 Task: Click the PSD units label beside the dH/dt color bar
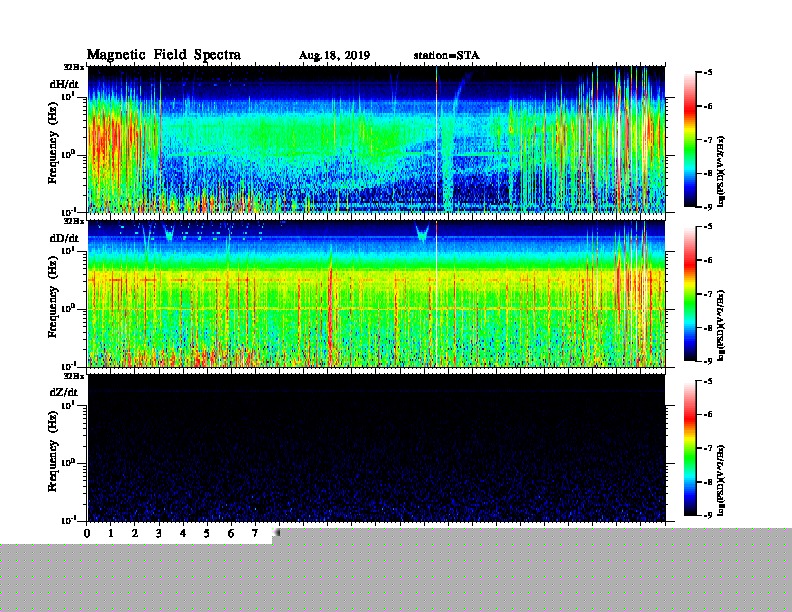(721, 171)
